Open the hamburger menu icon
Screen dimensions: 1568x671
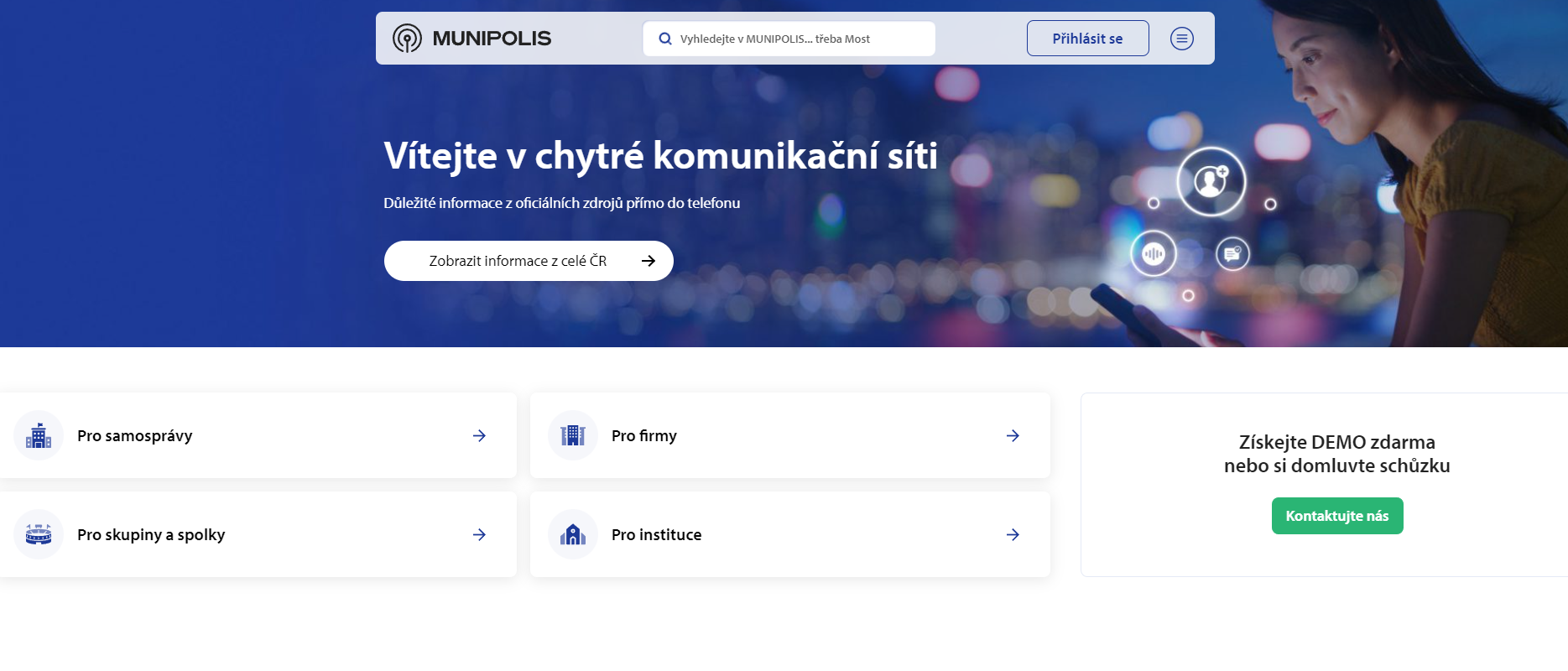tap(1181, 39)
